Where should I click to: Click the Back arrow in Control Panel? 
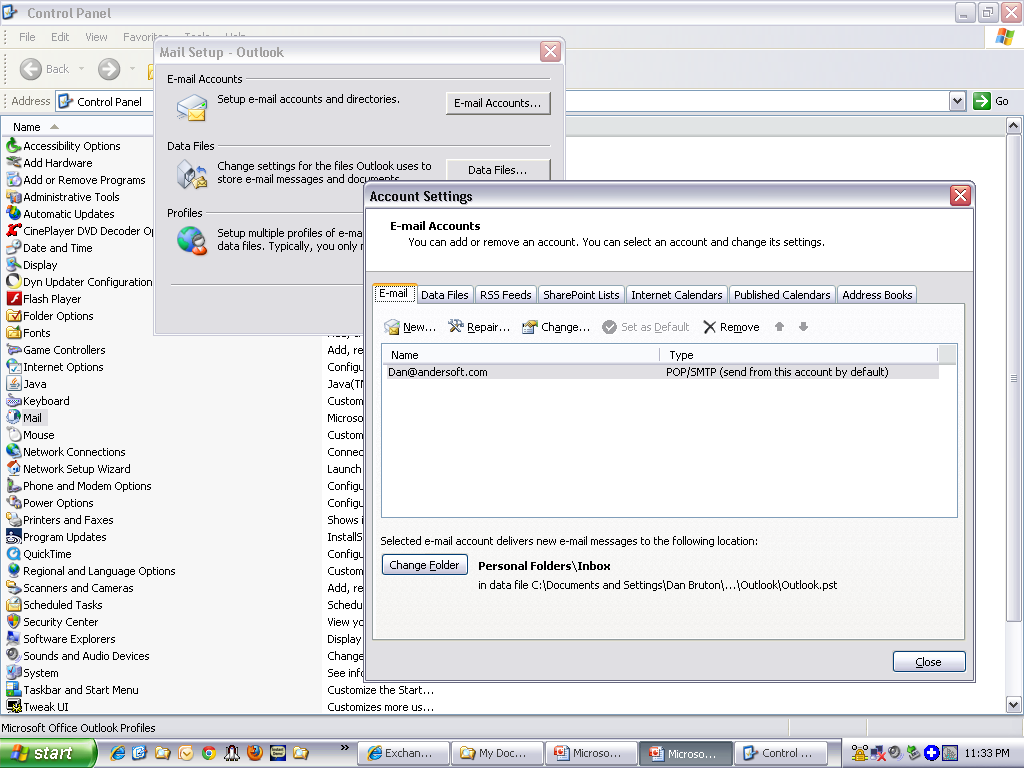pyautogui.click(x=31, y=69)
